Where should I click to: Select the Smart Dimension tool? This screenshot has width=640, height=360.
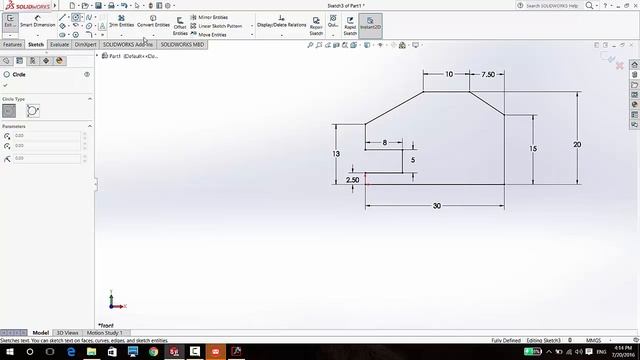coord(38,21)
